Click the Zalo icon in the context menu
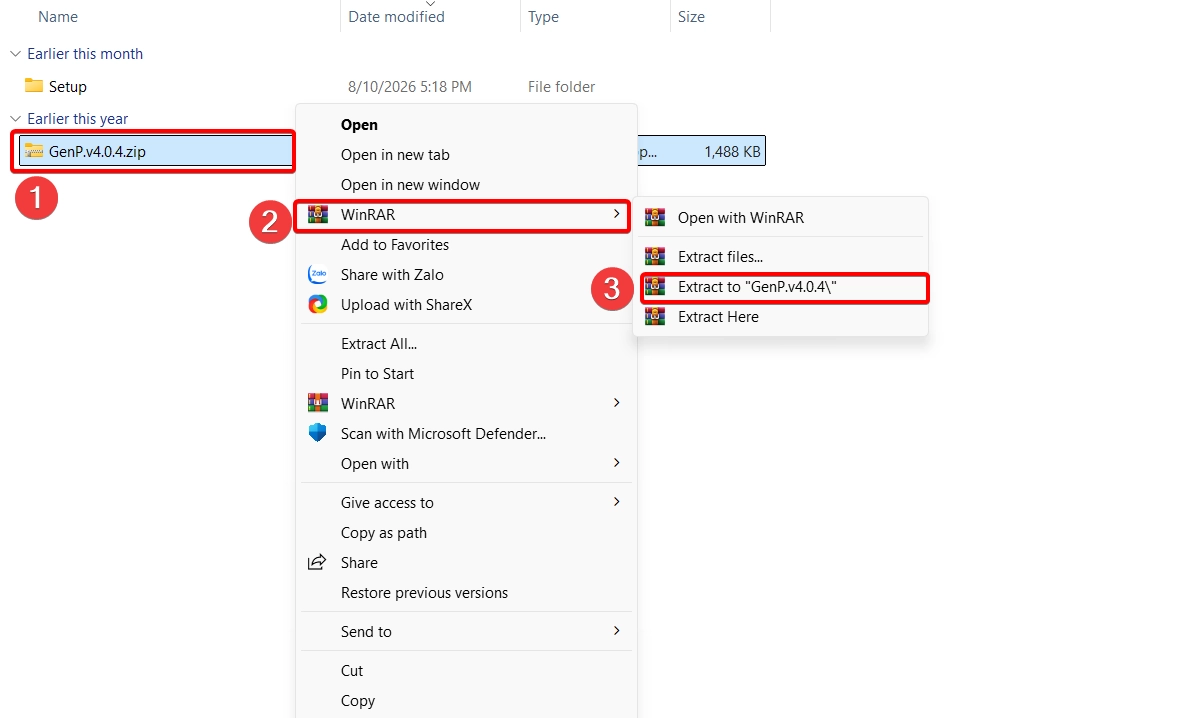The width and height of the screenshot is (1202, 718). (318, 274)
